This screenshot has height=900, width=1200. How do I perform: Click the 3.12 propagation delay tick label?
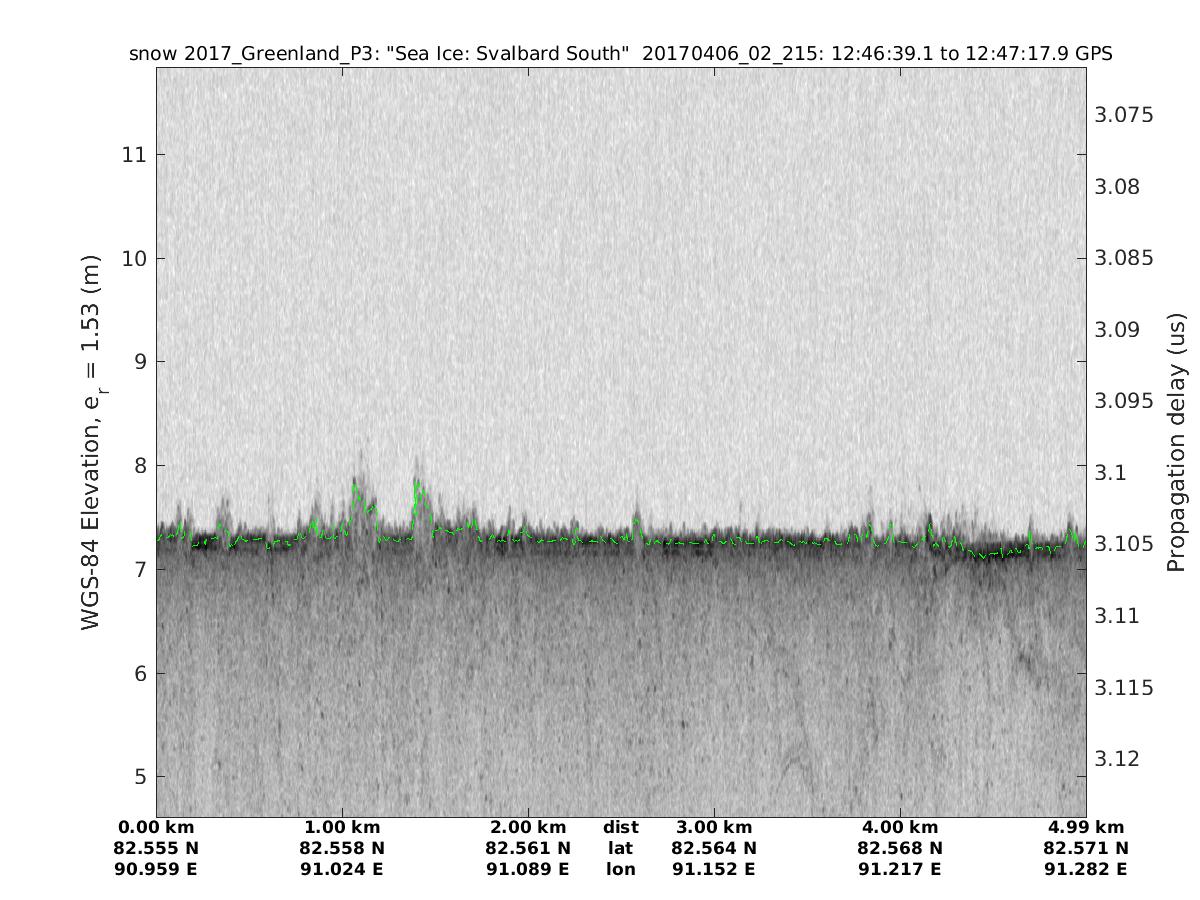coord(1119,759)
